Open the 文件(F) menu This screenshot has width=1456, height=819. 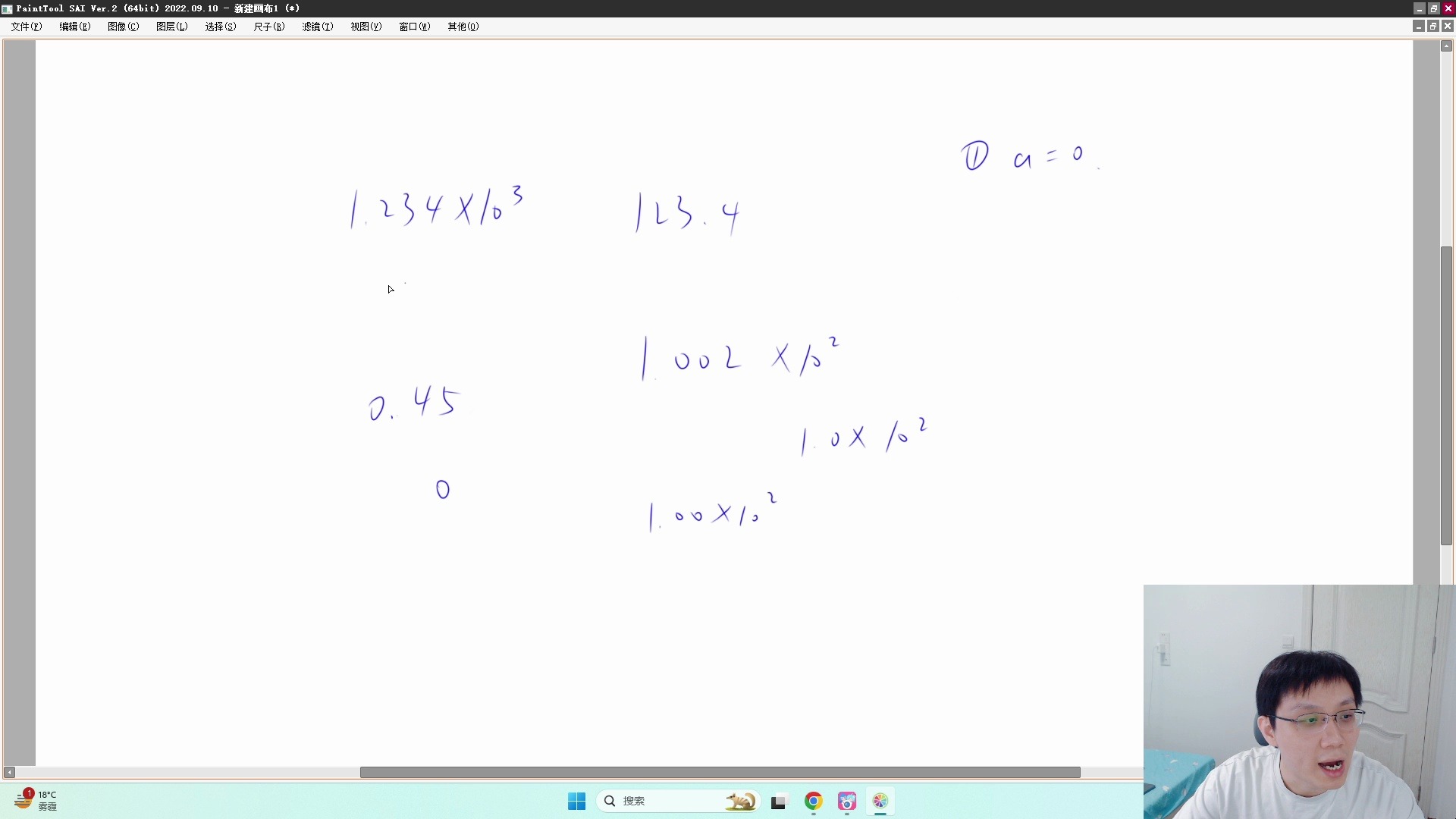click(27, 27)
